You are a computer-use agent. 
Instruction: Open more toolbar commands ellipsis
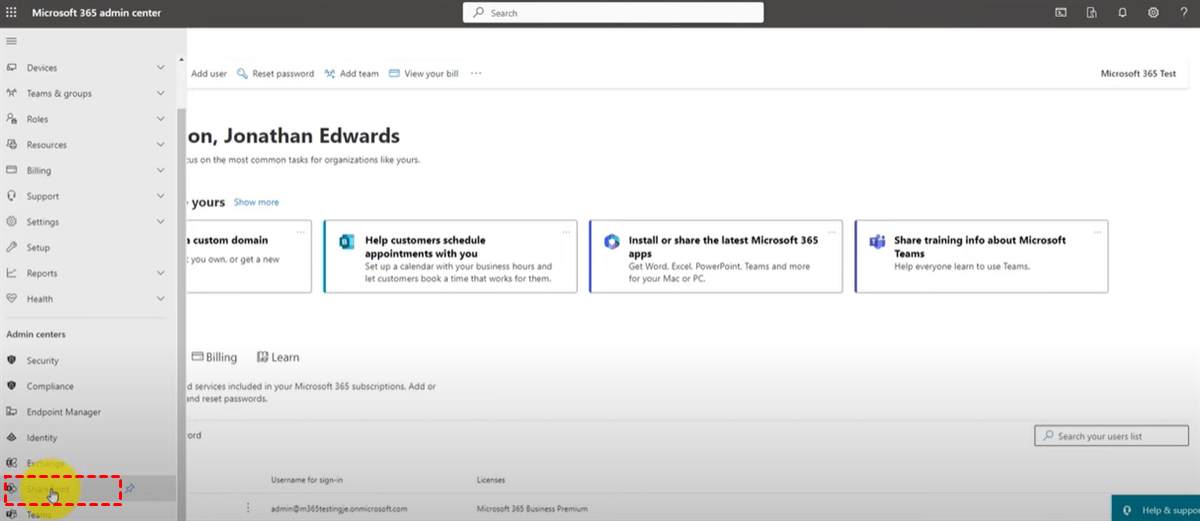[476, 73]
